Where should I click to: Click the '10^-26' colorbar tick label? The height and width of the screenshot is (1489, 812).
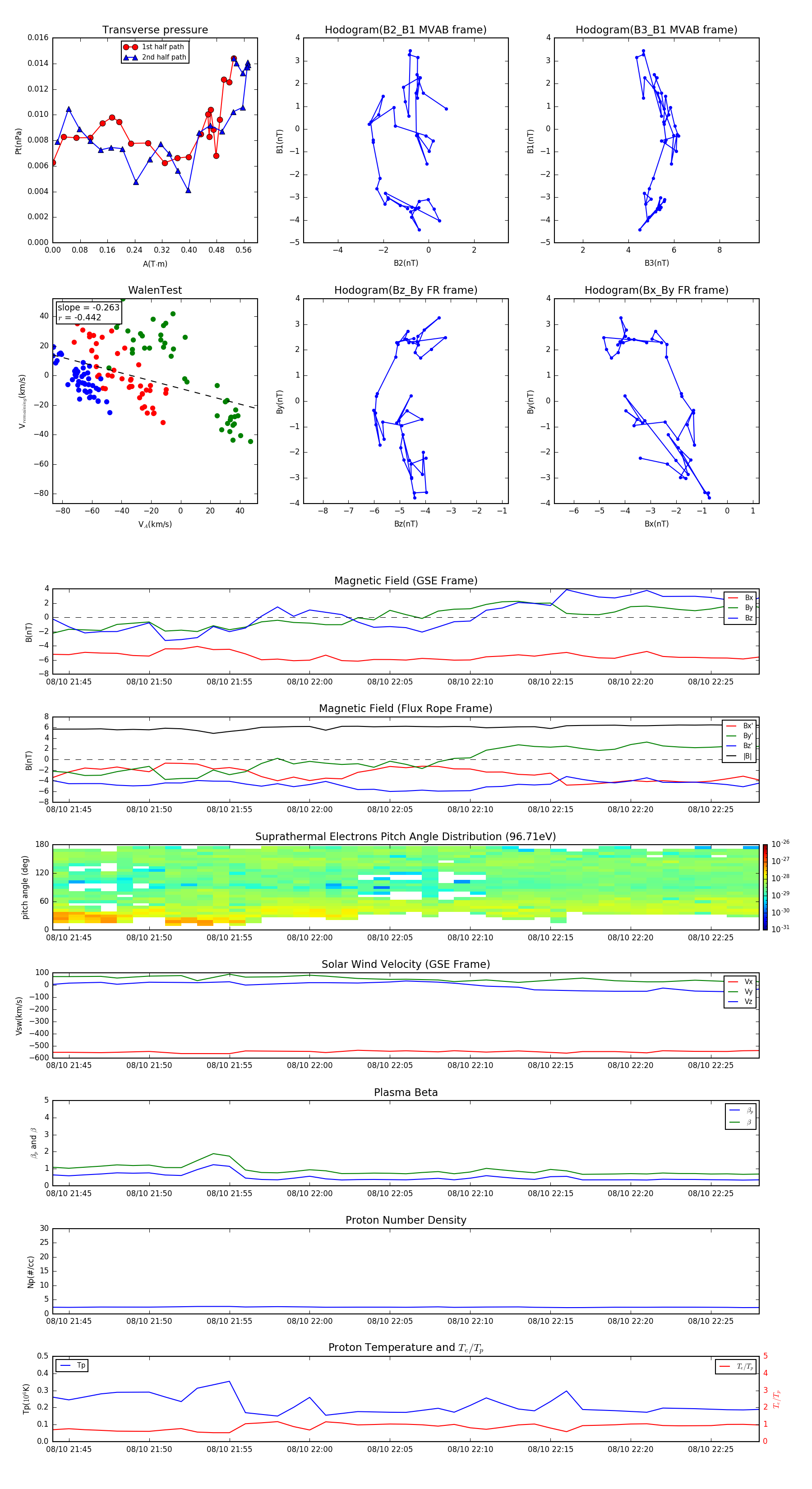point(780,844)
